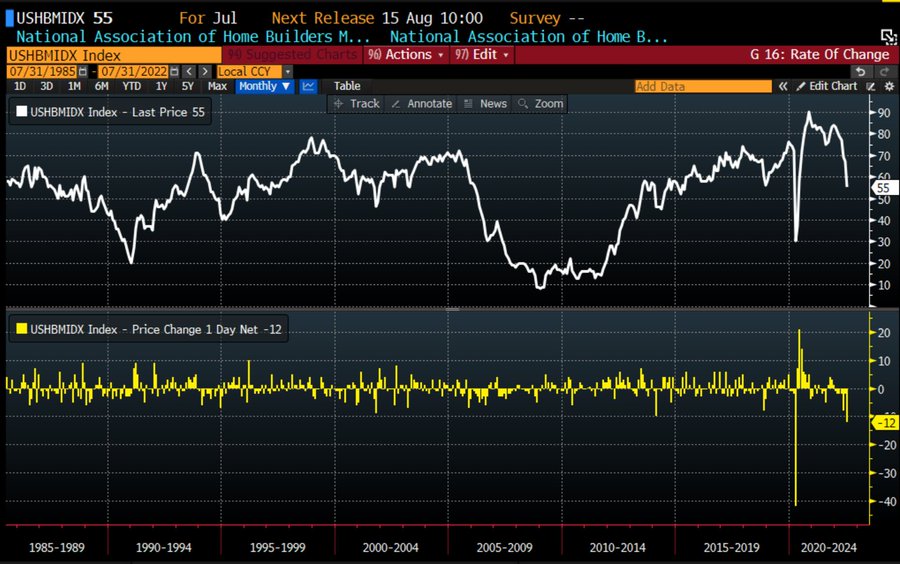
Task: Click the undo arrow icon
Action: [860, 71]
